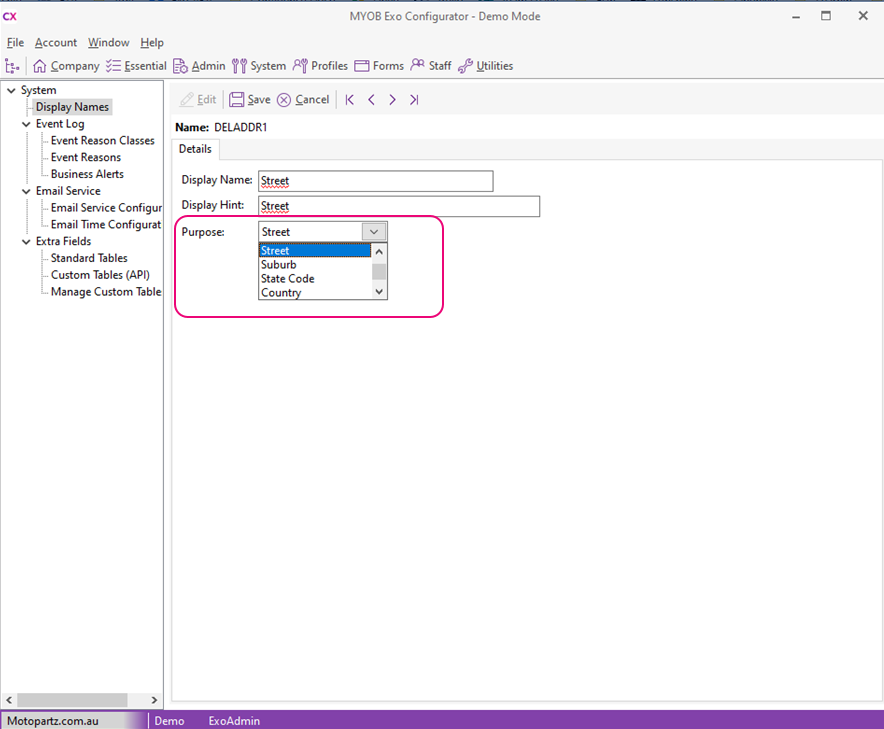Open the Purpose dropdown arrow
Screen dimensions: 884x729
click(x=374, y=231)
